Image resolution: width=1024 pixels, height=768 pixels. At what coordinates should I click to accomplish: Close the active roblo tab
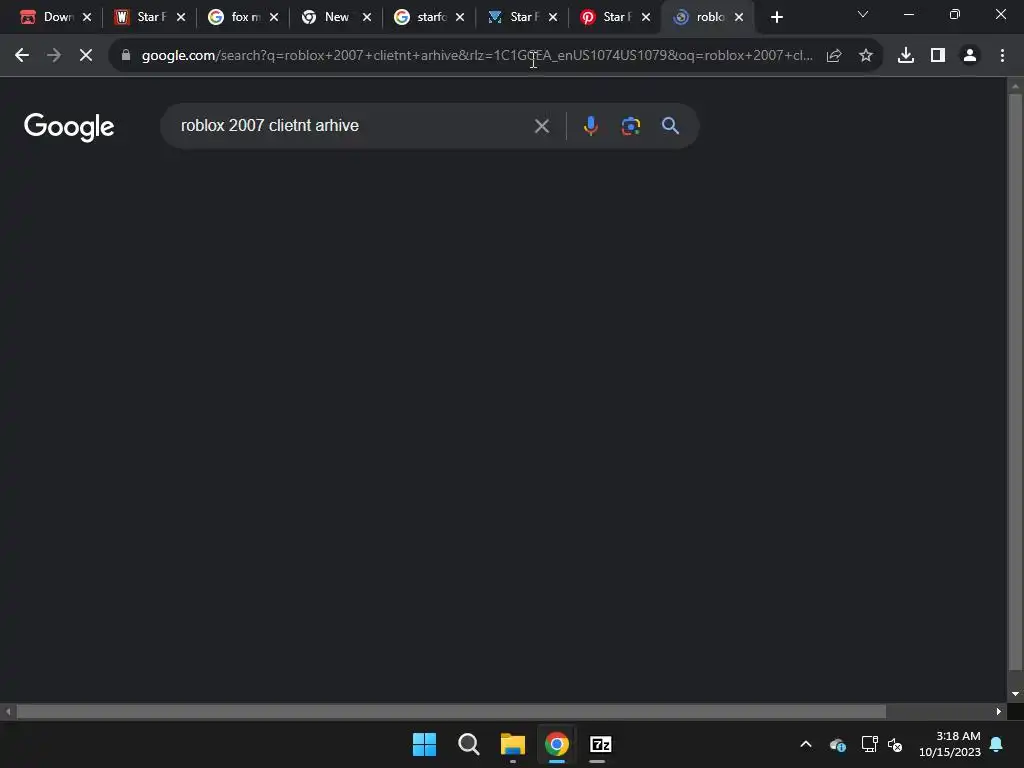739,18
